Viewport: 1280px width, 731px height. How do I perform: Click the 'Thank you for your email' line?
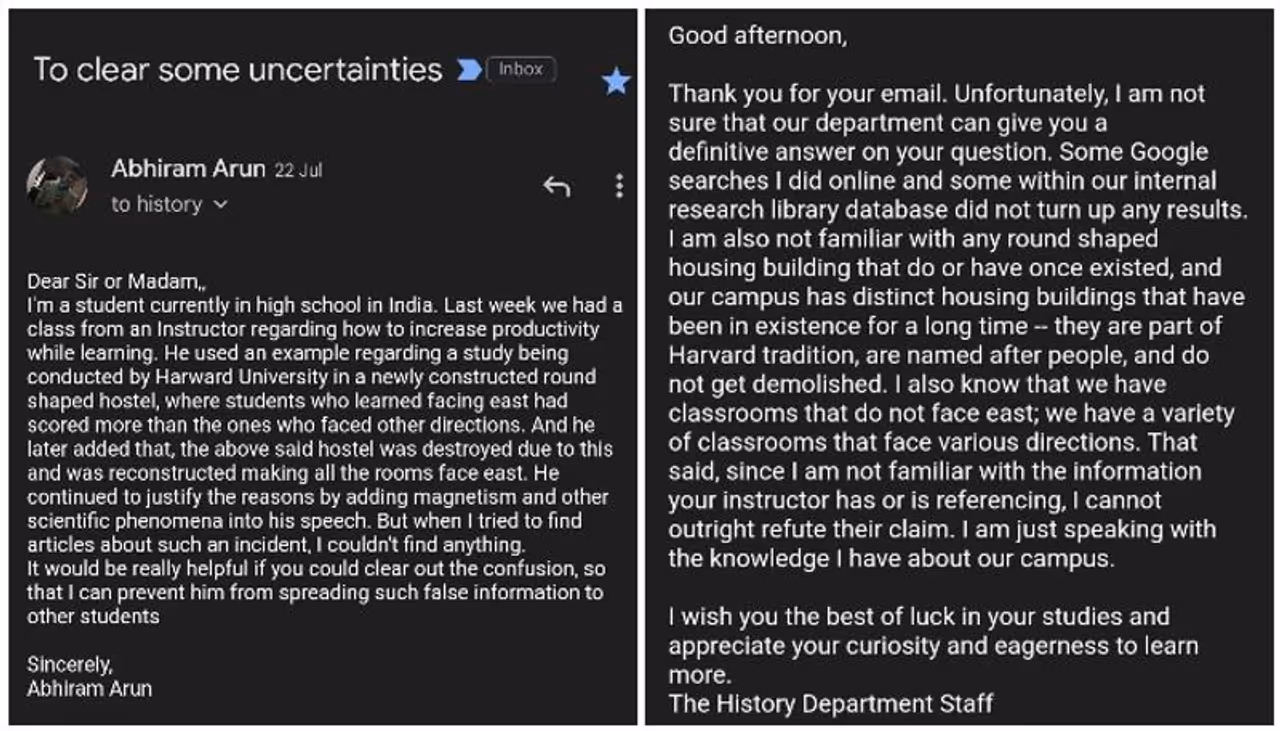tap(808, 94)
